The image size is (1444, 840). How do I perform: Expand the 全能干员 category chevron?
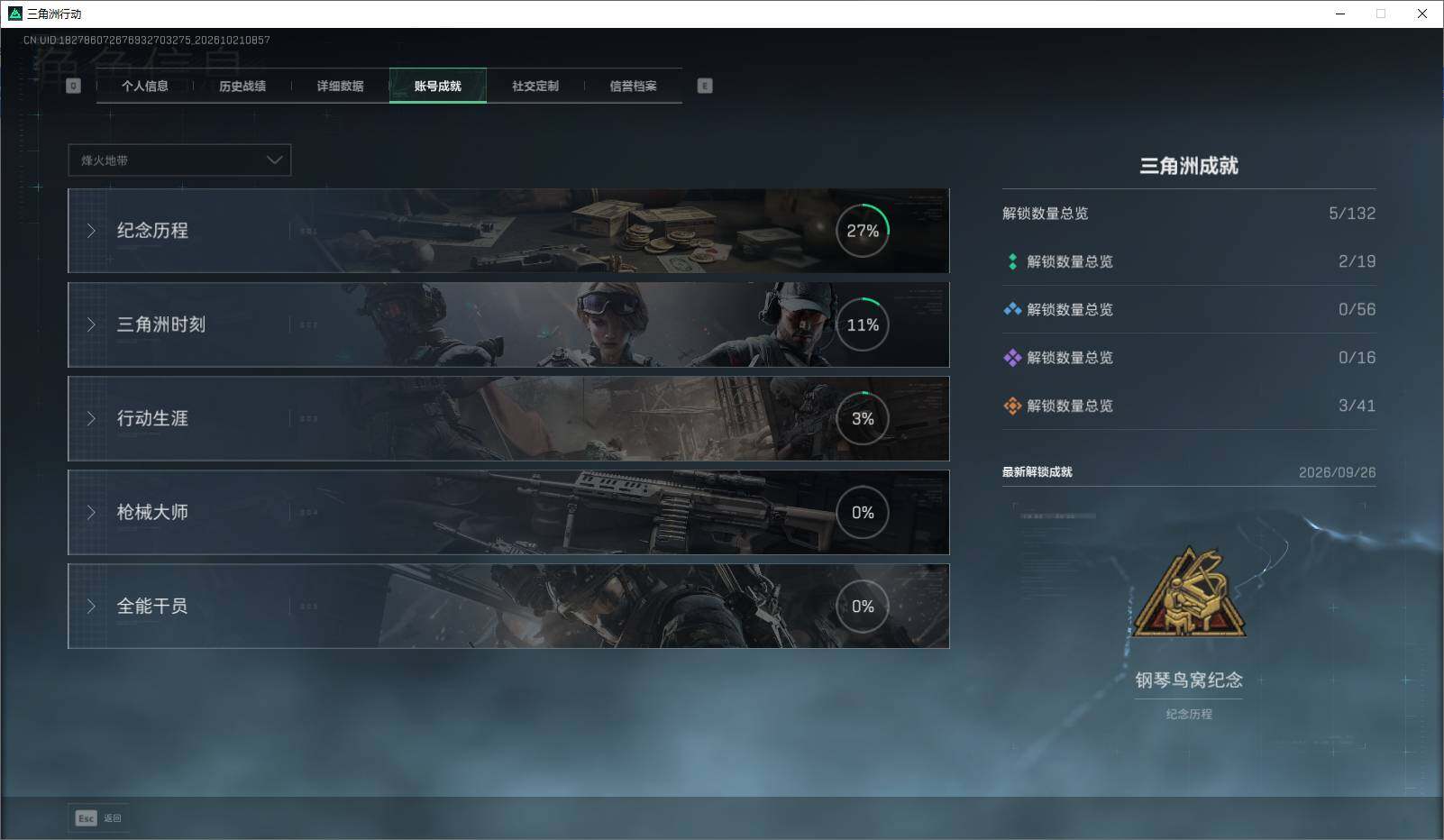pyautogui.click(x=91, y=606)
